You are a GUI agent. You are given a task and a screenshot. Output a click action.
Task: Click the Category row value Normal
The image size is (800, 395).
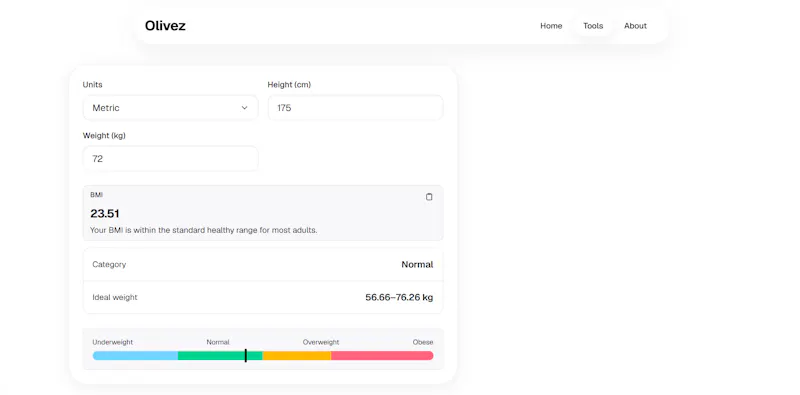417,264
